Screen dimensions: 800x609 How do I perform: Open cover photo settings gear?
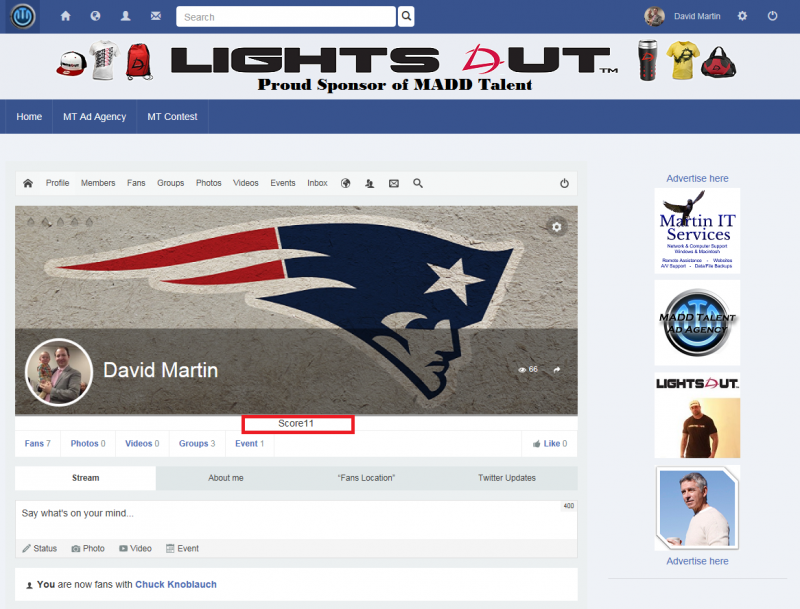(557, 226)
